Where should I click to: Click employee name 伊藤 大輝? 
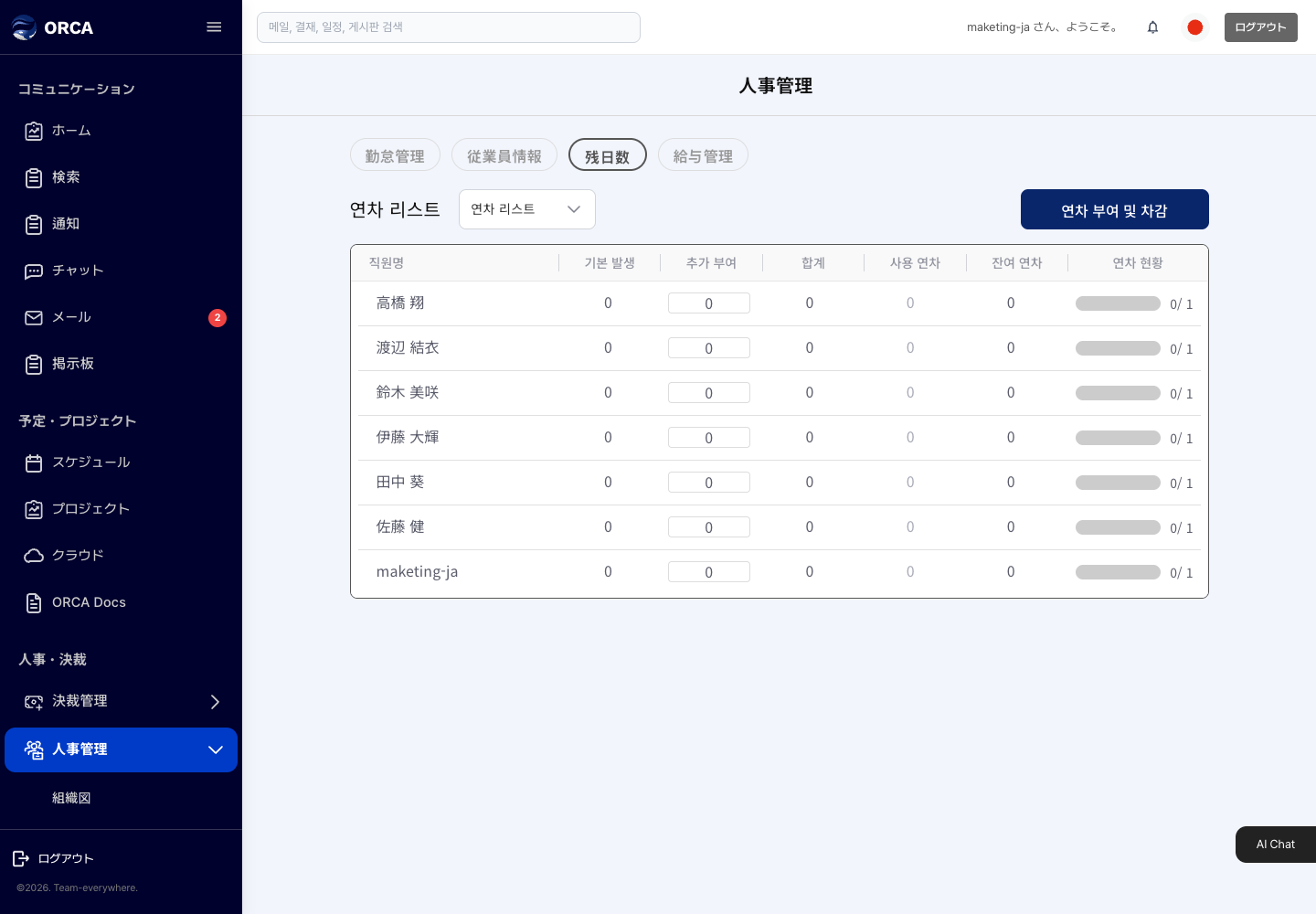pyautogui.click(x=408, y=437)
